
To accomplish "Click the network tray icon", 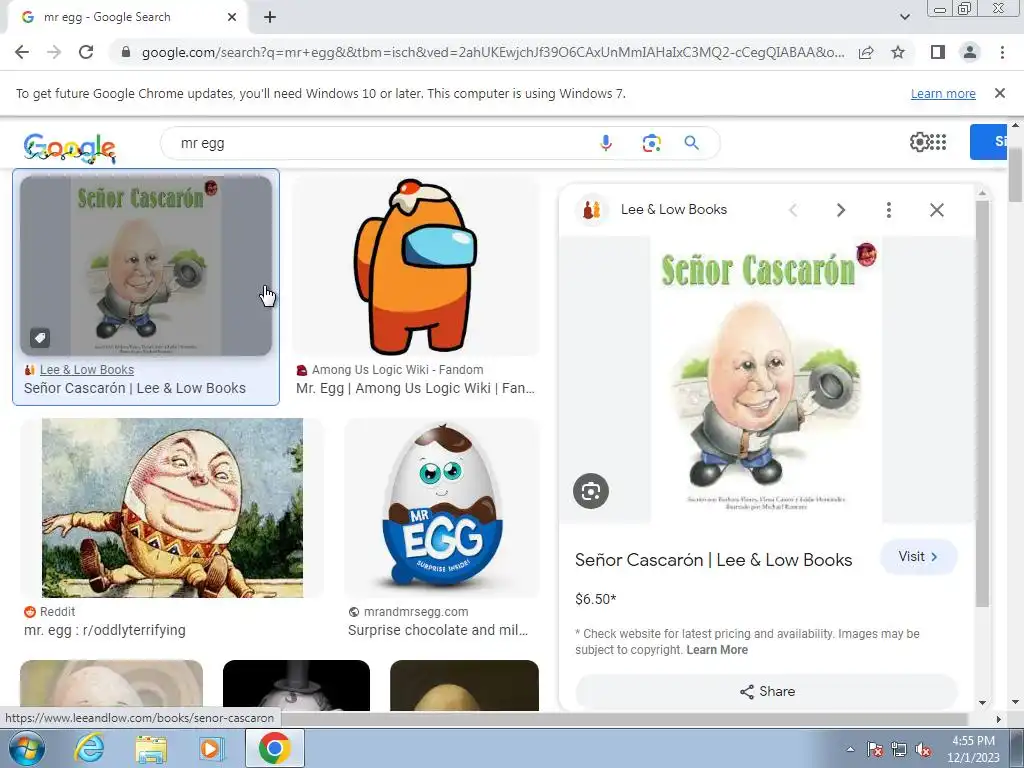I will pos(899,749).
